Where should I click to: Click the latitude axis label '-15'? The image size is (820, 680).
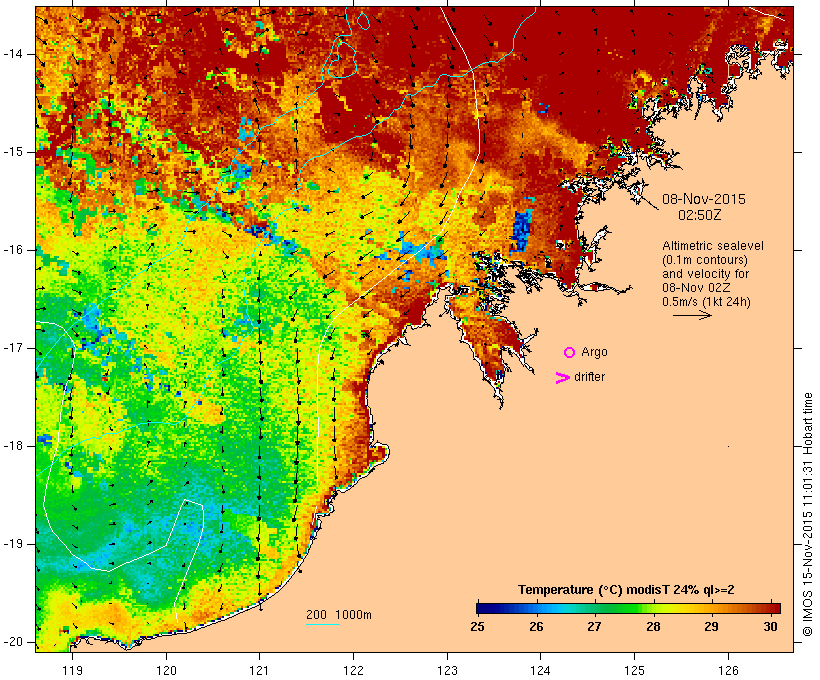click(x=12, y=152)
